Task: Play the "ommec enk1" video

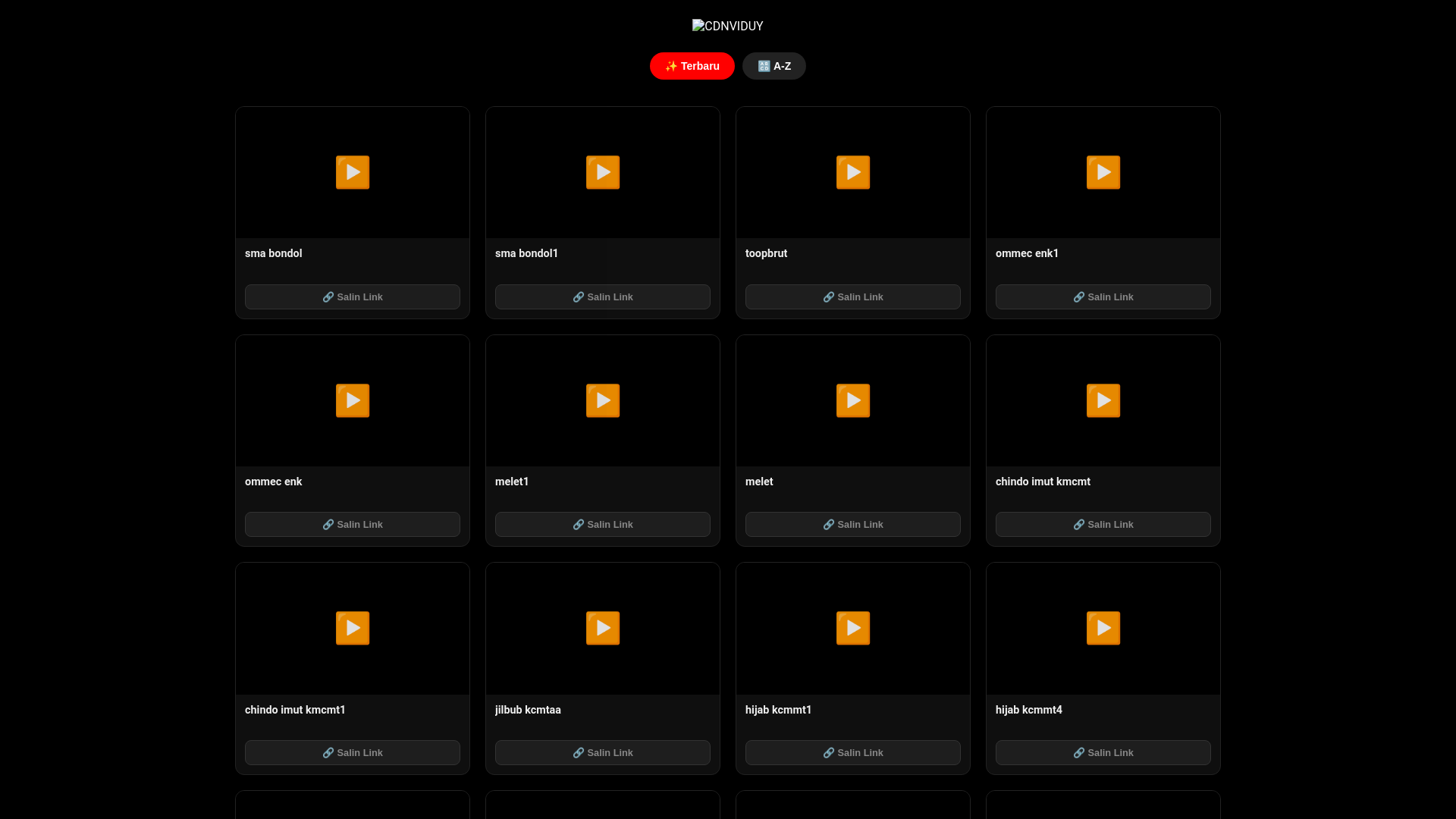Action: click(x=1103, y=172)
